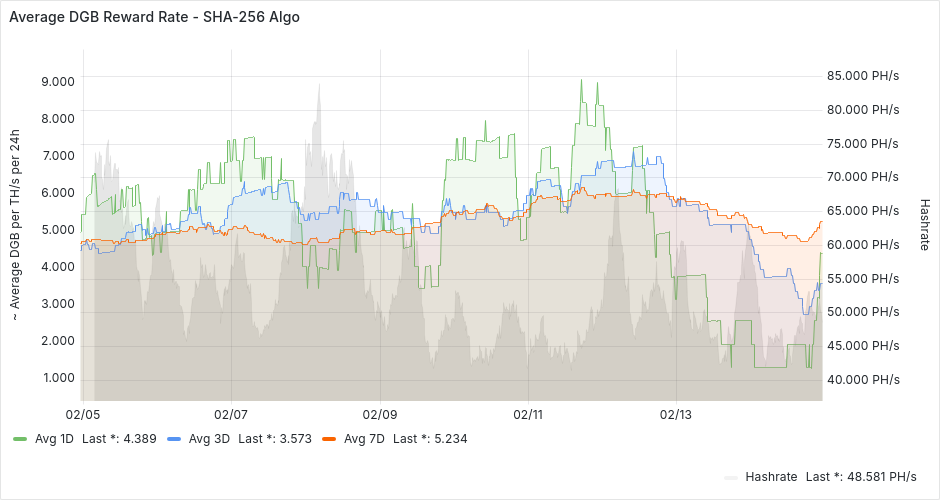The image size is (940, 500).
Task: Toggle the Avg 1D series in legend
Action: [x=54, y=438]
